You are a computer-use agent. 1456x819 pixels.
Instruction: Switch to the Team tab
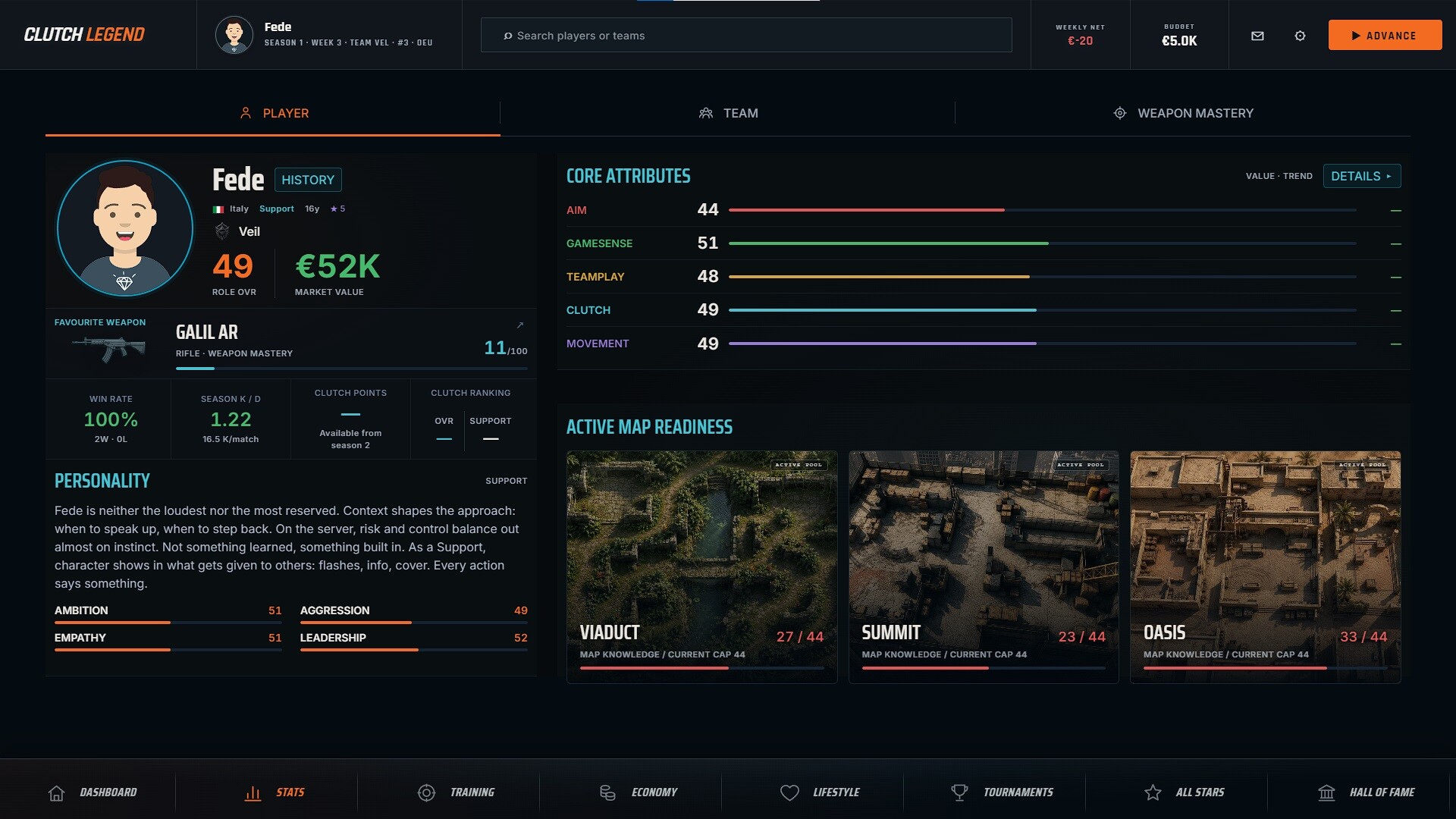(728, 113)
